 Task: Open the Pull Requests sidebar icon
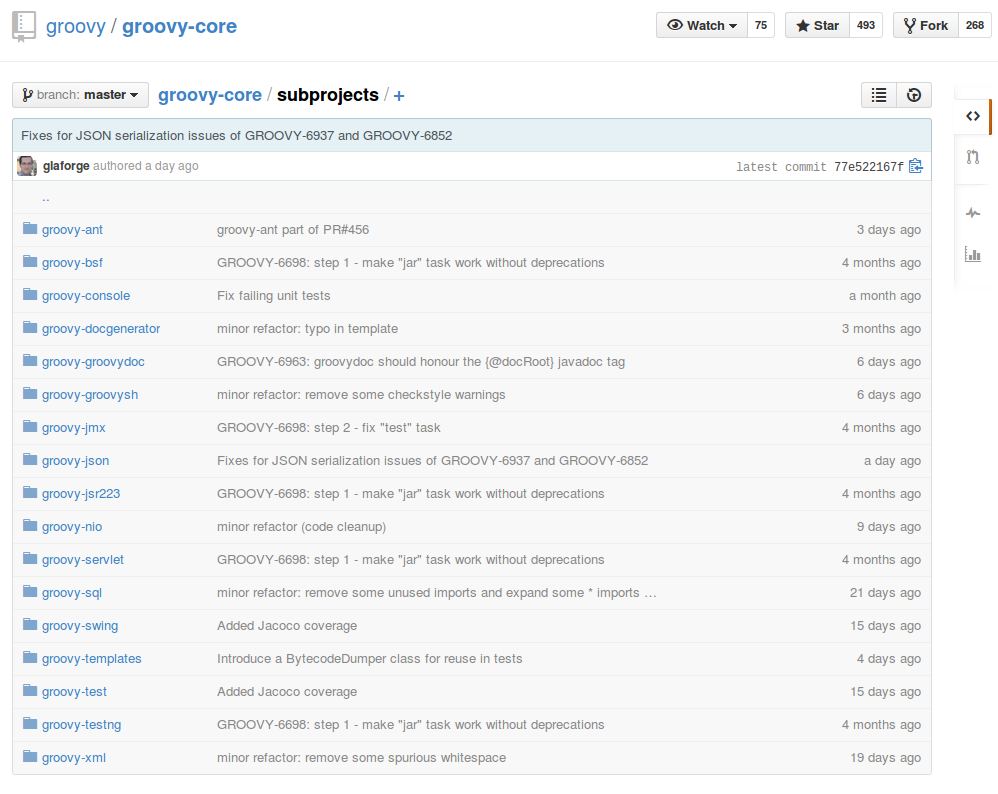coord(973,157)
